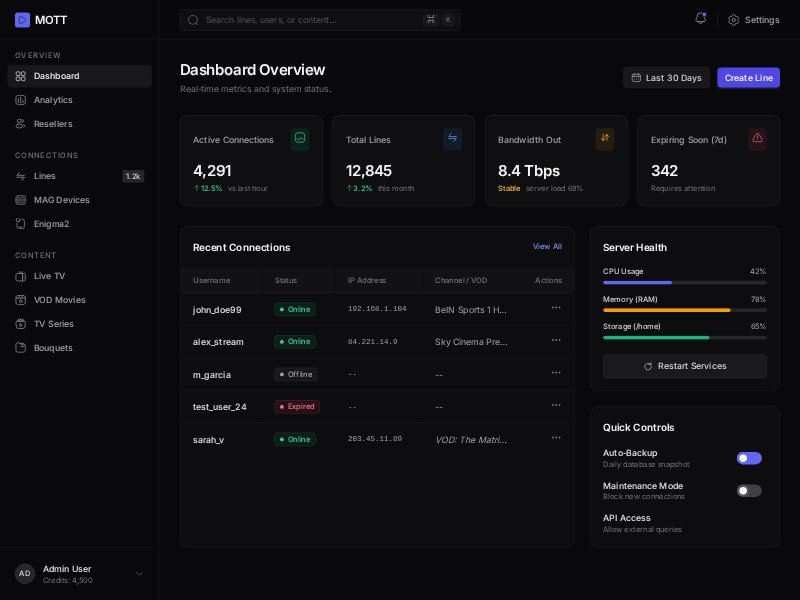Click the Settings gear icon
Image resolution: width=800 pixels, height=600 pixels.
click(734, 20)
